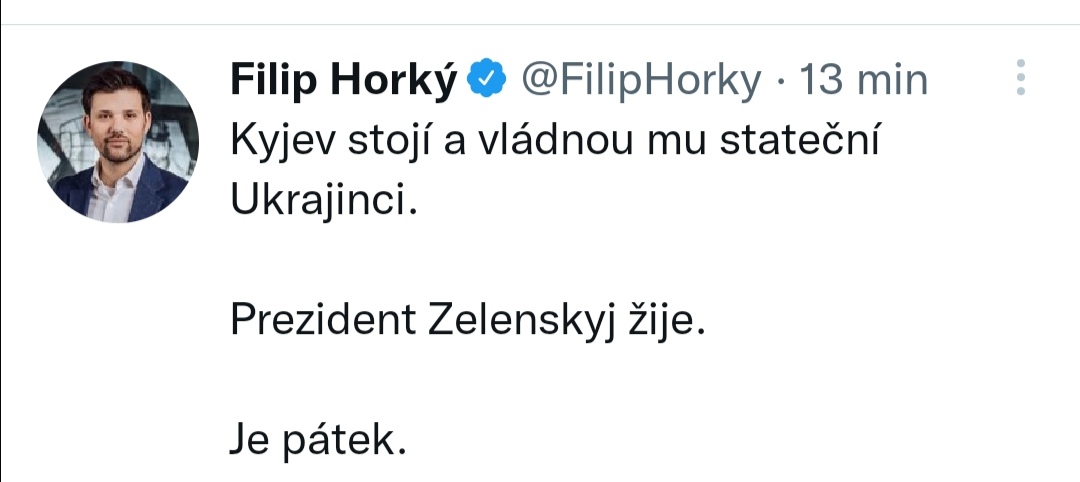Click the display name Filip Horký
This screenshot has width=1080, height=482.
(x=343, y=79)
